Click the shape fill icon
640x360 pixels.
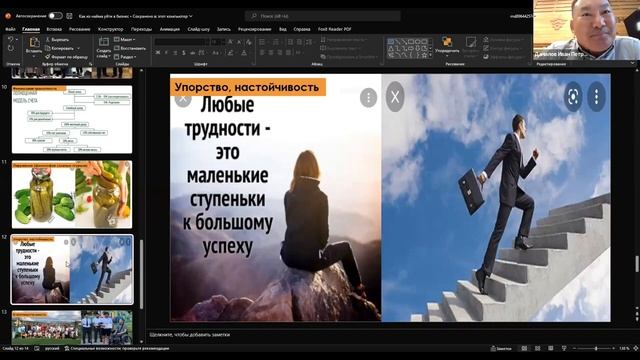(486, 40)
